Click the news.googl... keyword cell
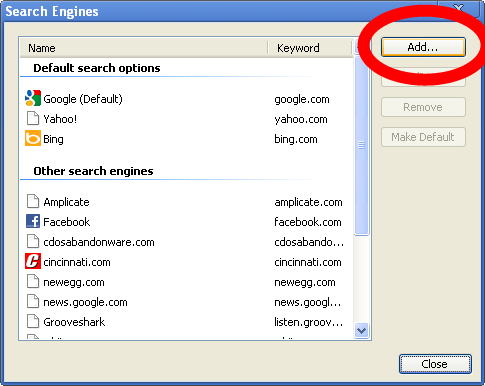The width and height of the screenshot is (485, 386). coord(308,303)
